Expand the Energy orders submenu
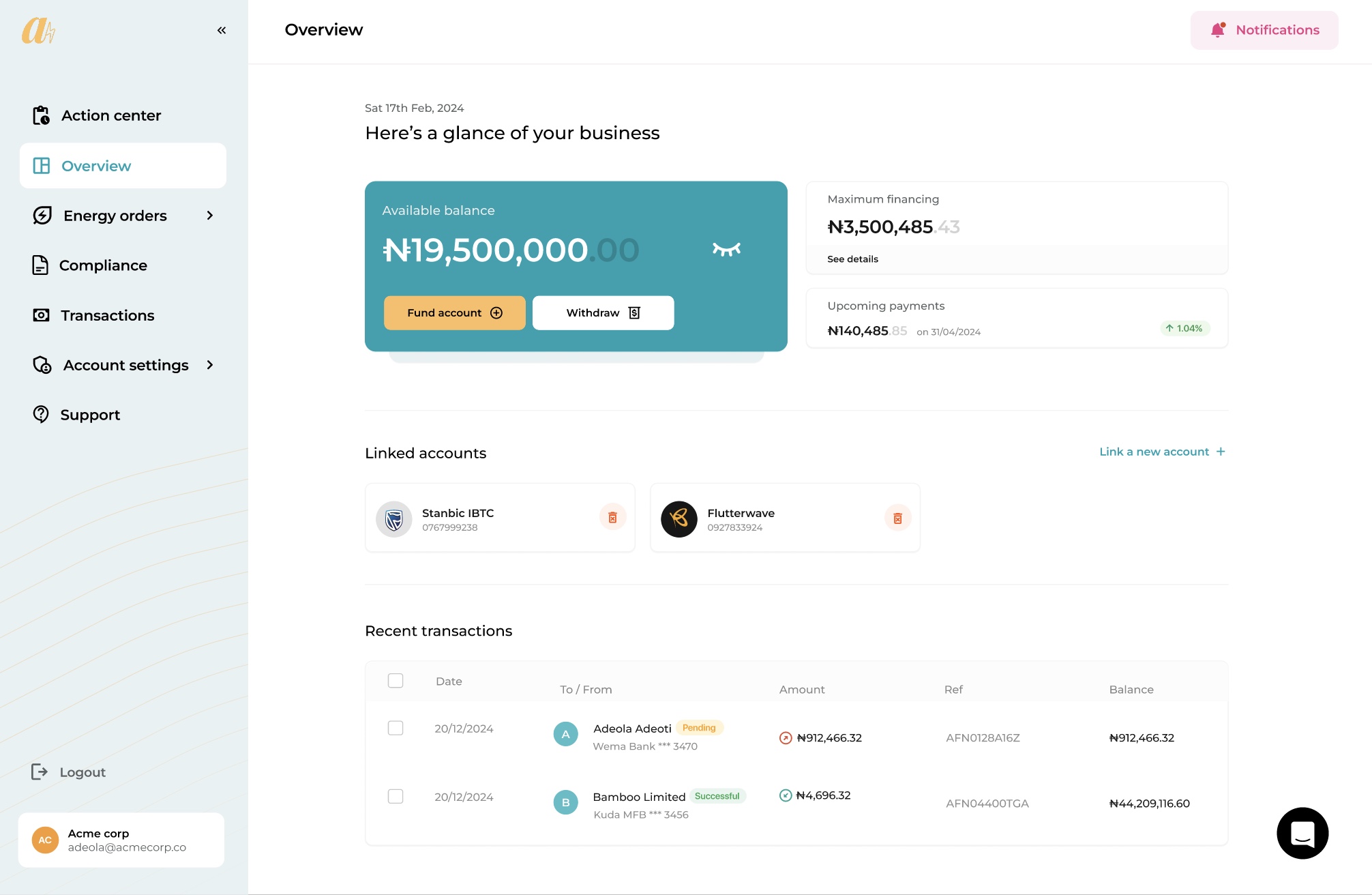 210,216
